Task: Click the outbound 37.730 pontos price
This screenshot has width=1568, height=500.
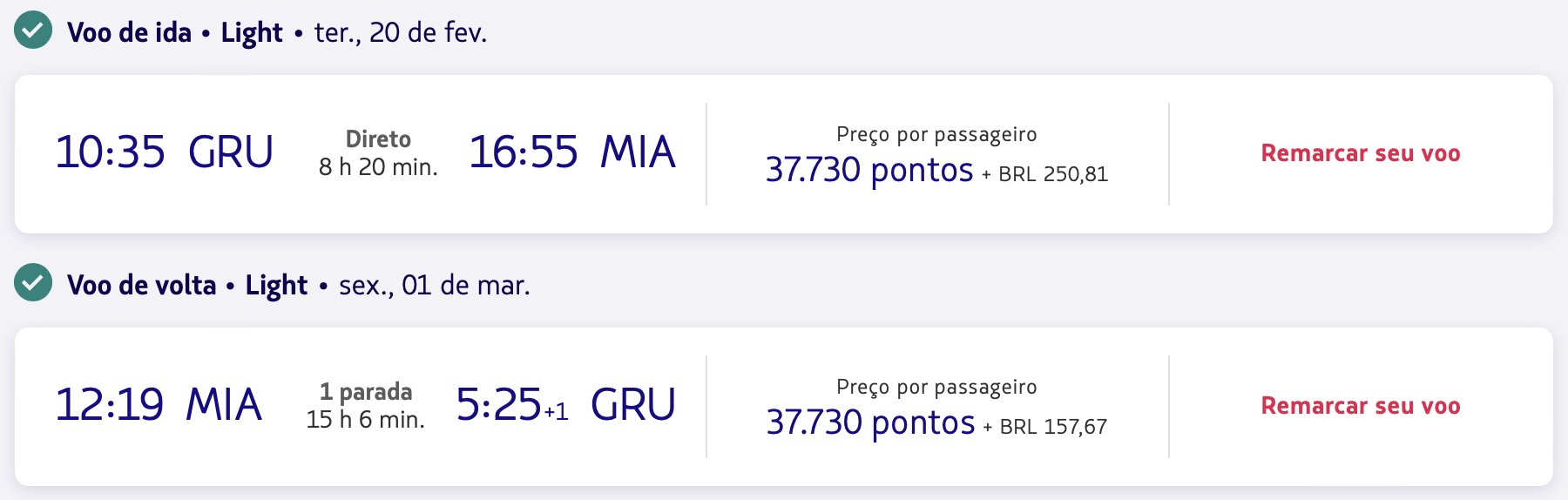Action: point(869,170)
